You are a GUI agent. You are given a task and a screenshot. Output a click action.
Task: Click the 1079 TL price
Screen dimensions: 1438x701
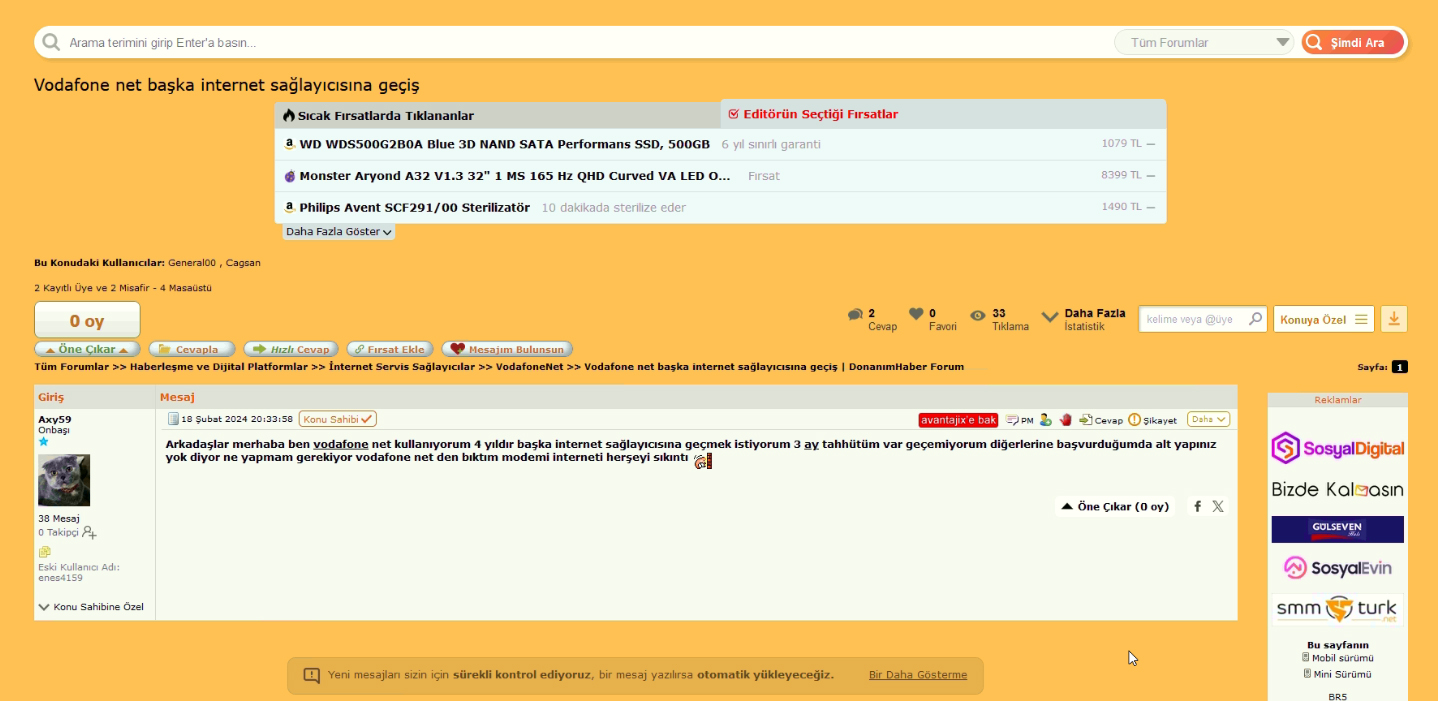pyautogui.click(x=1121, y=144)
